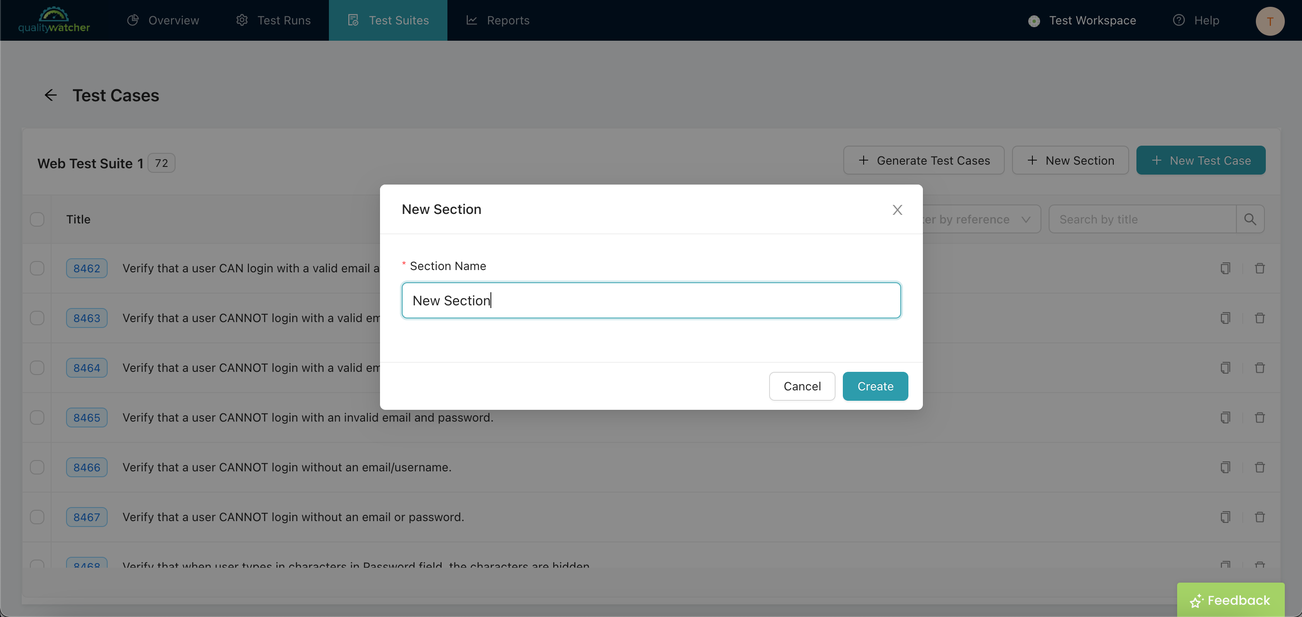Click the Help question mark icon

tap(1179, 20)
